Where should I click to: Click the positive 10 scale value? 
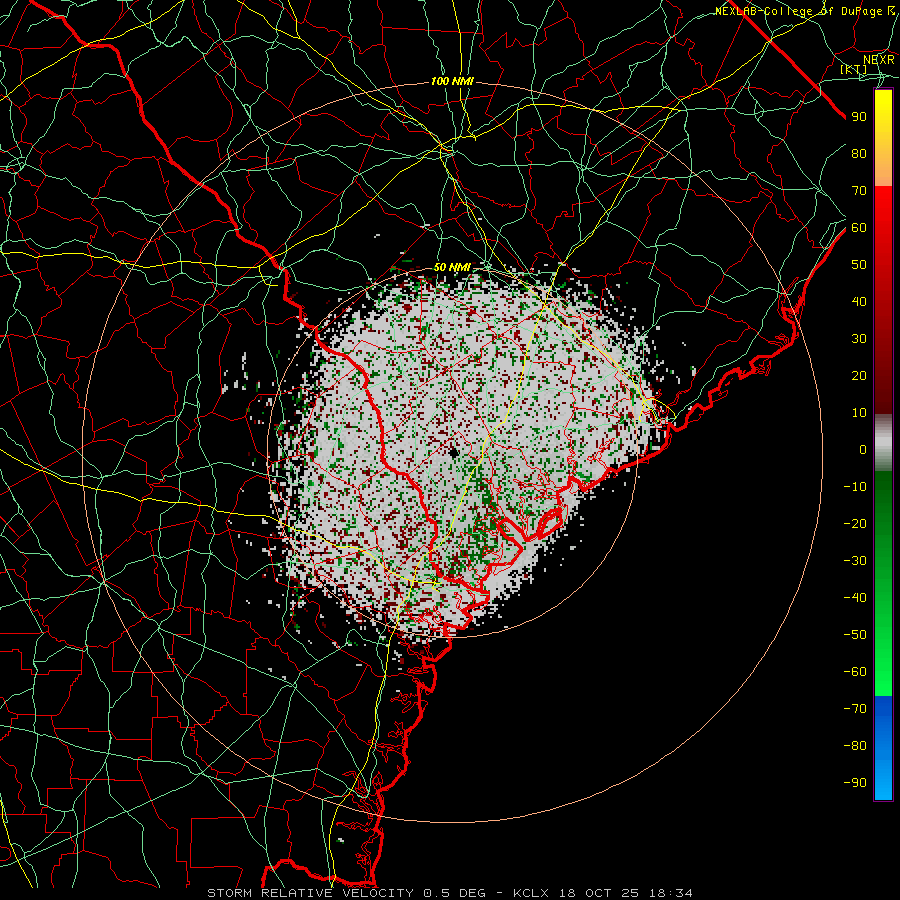click(x=859, y=413)
